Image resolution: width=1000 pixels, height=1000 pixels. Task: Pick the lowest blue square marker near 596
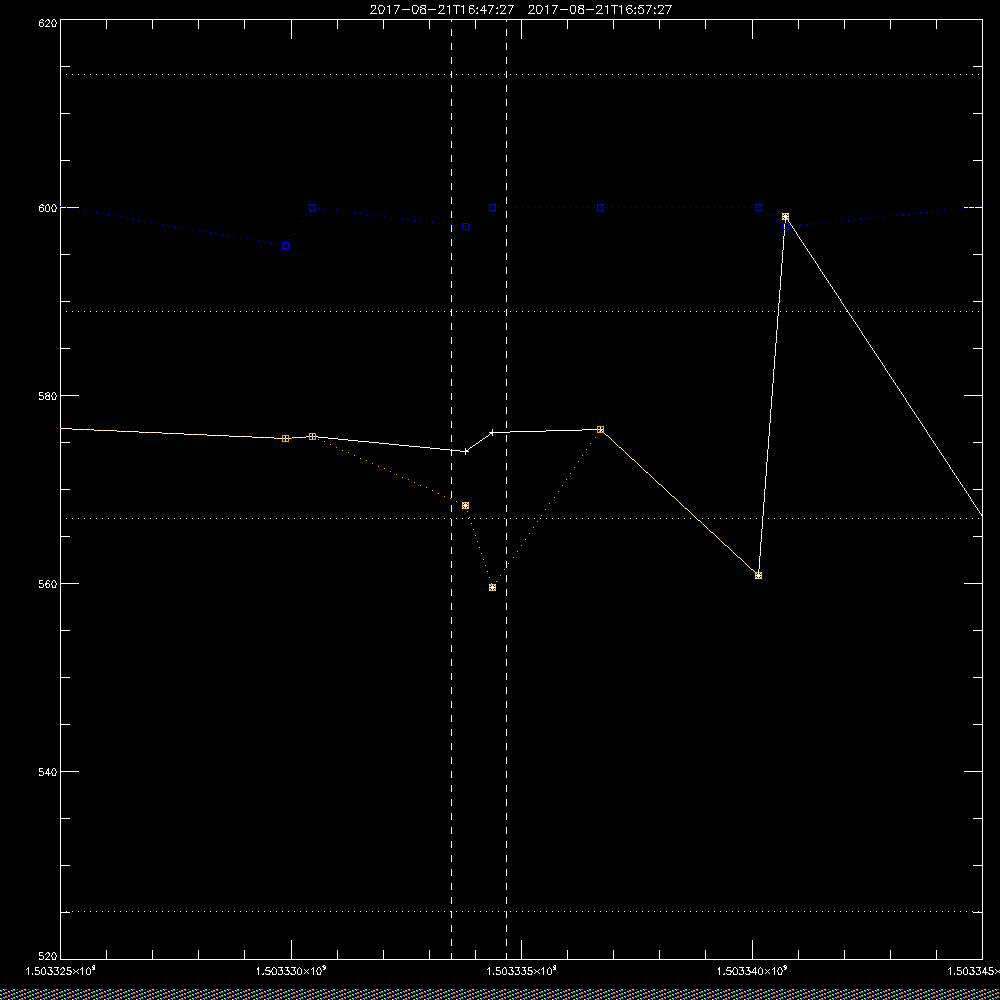coord(286,246)
